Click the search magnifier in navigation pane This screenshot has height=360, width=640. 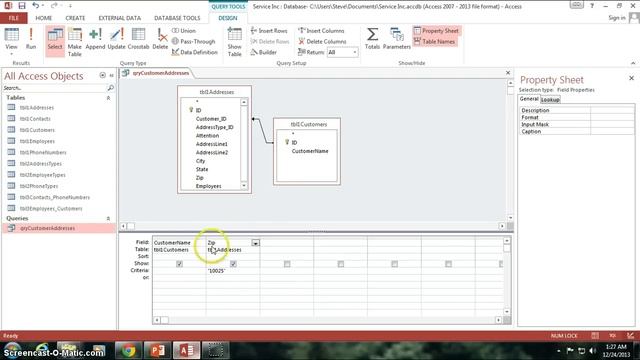[x=110, y=88]
